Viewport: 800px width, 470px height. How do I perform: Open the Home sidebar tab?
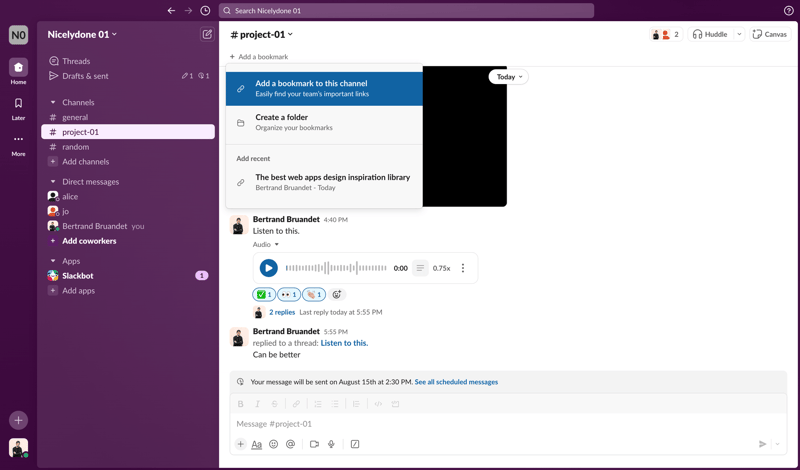tap(18, 71)
